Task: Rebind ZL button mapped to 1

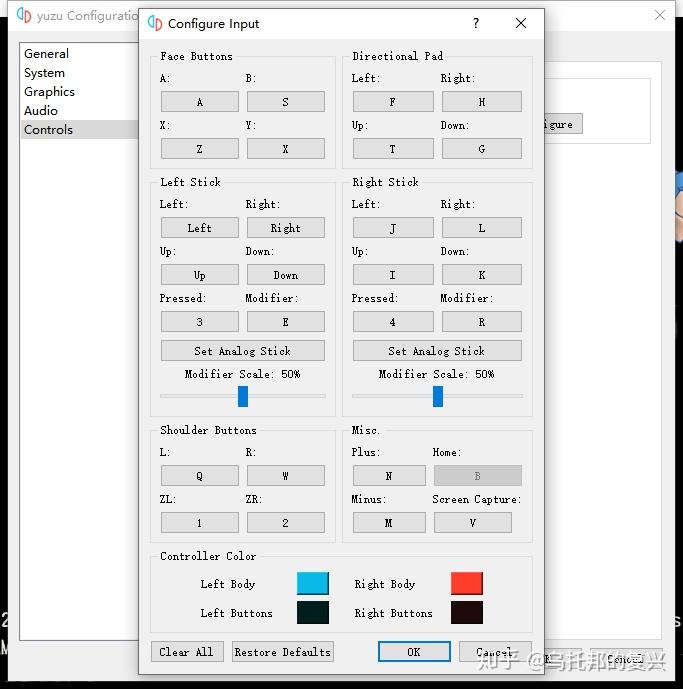Action: (200, 522)
